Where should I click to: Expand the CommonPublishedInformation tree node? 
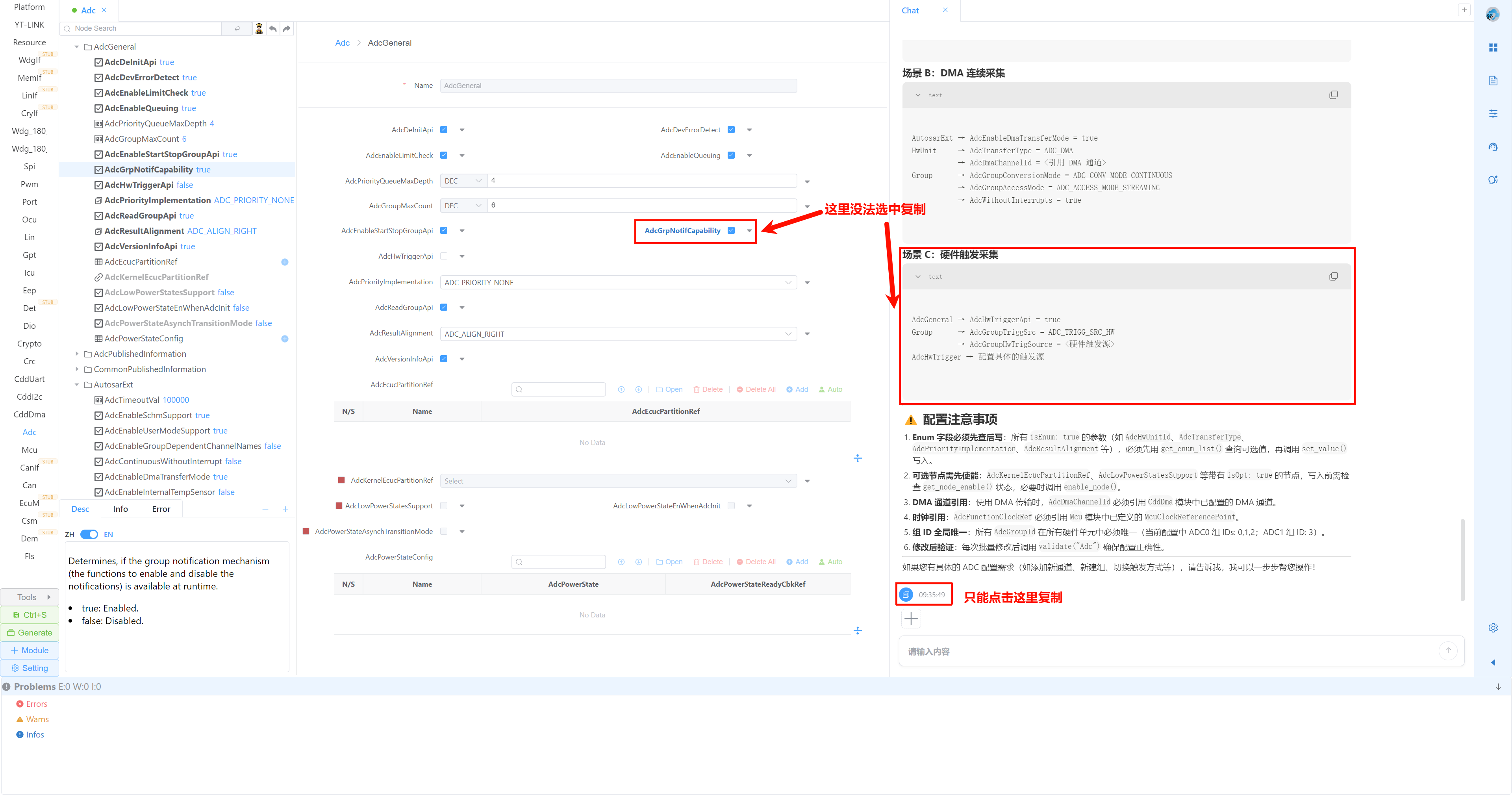pos(77,369)
